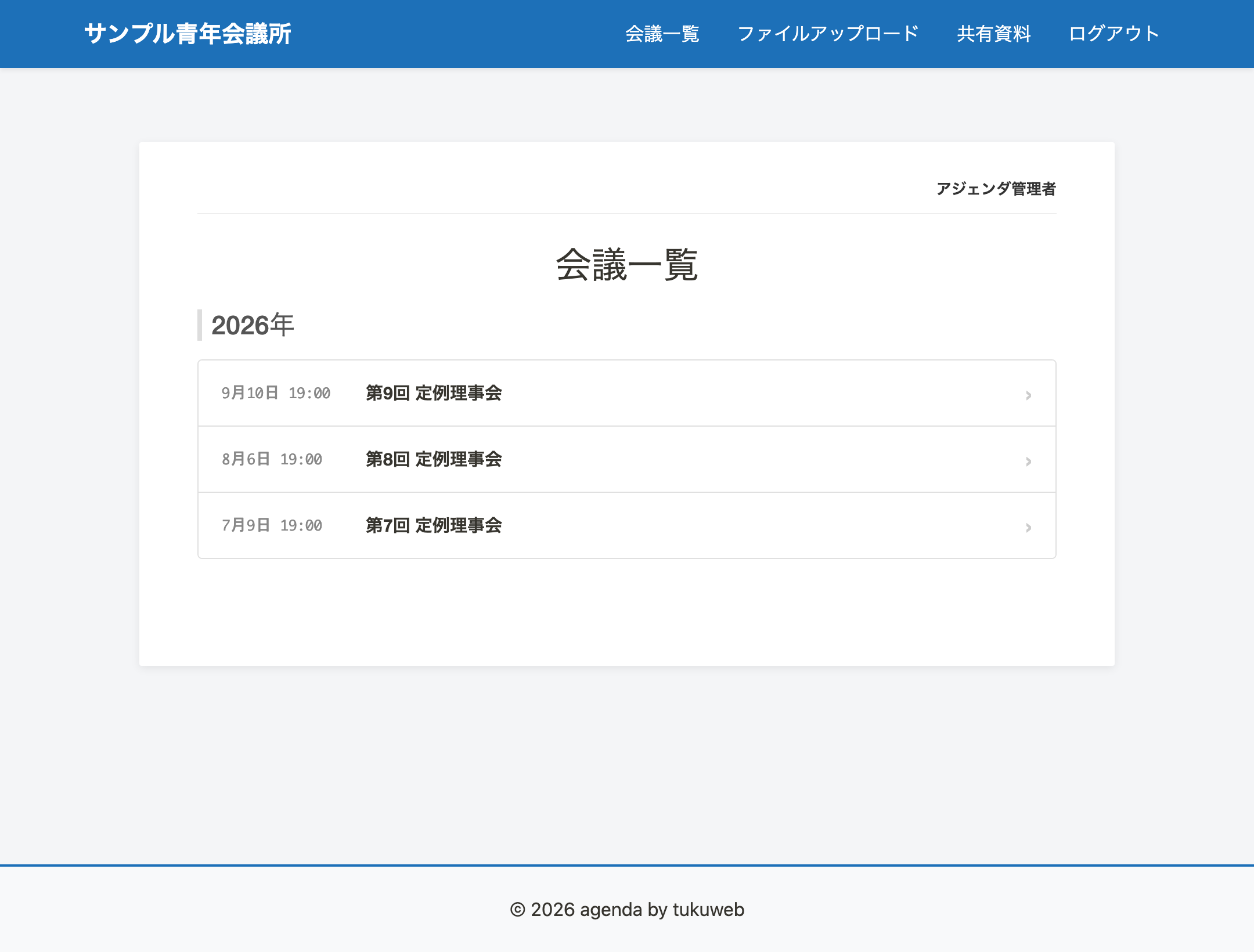Viewport: 1254px width, 952px height.
Task: Go to 共有資料 in the header
Action: [994, 34]
